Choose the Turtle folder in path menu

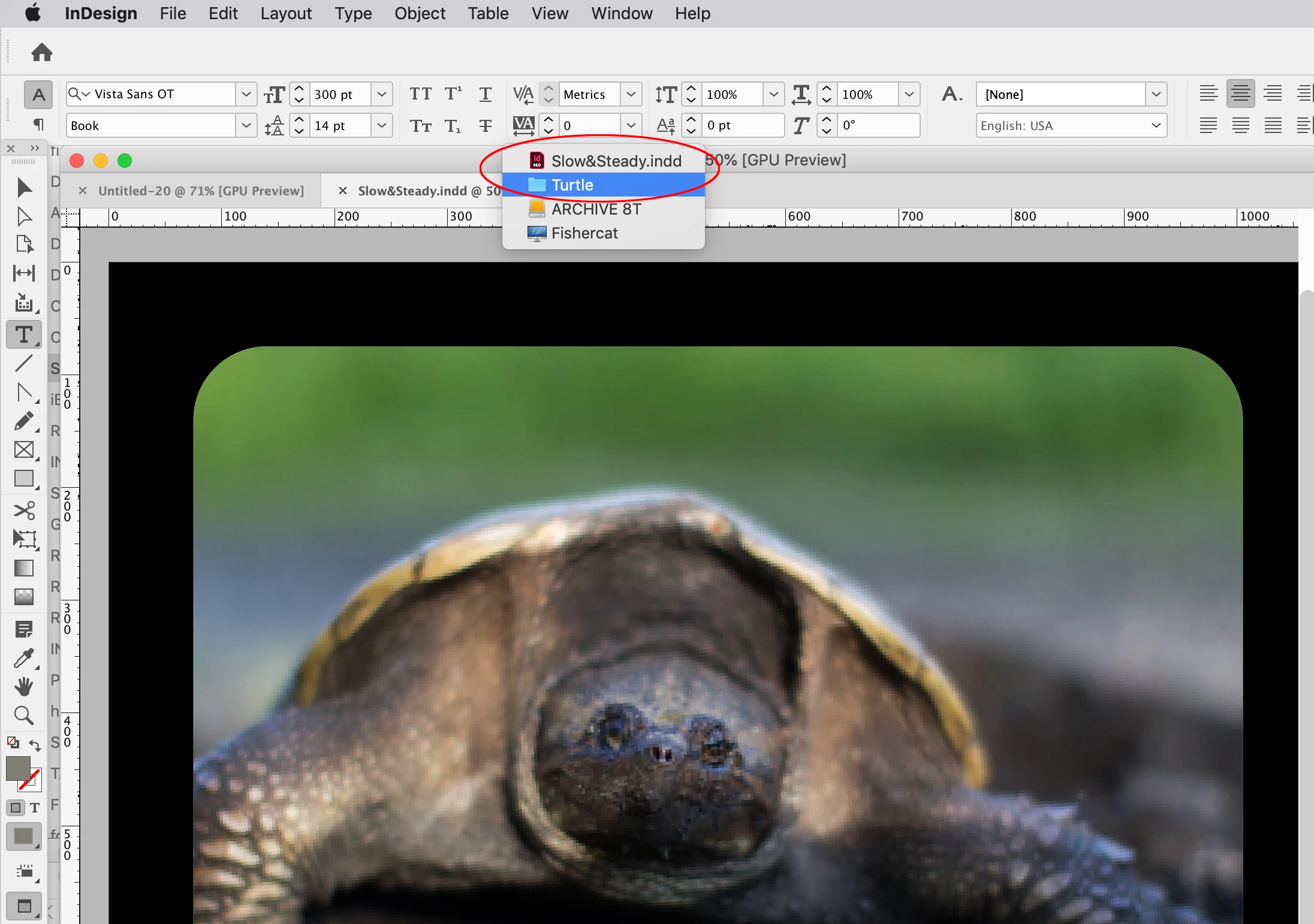tap(572, 185)
